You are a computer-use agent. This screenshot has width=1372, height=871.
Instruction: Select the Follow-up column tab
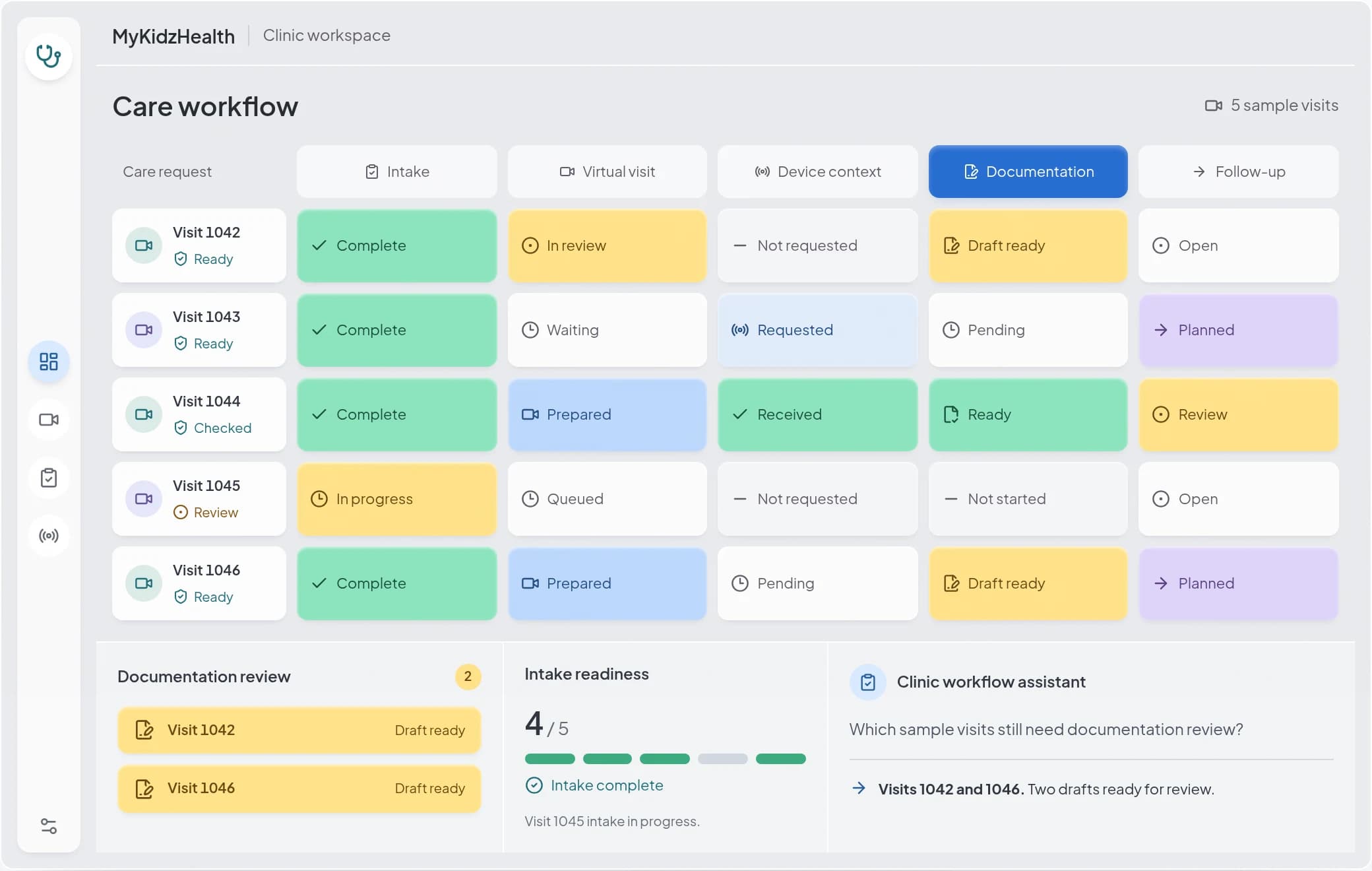(x=1239, y=172)
